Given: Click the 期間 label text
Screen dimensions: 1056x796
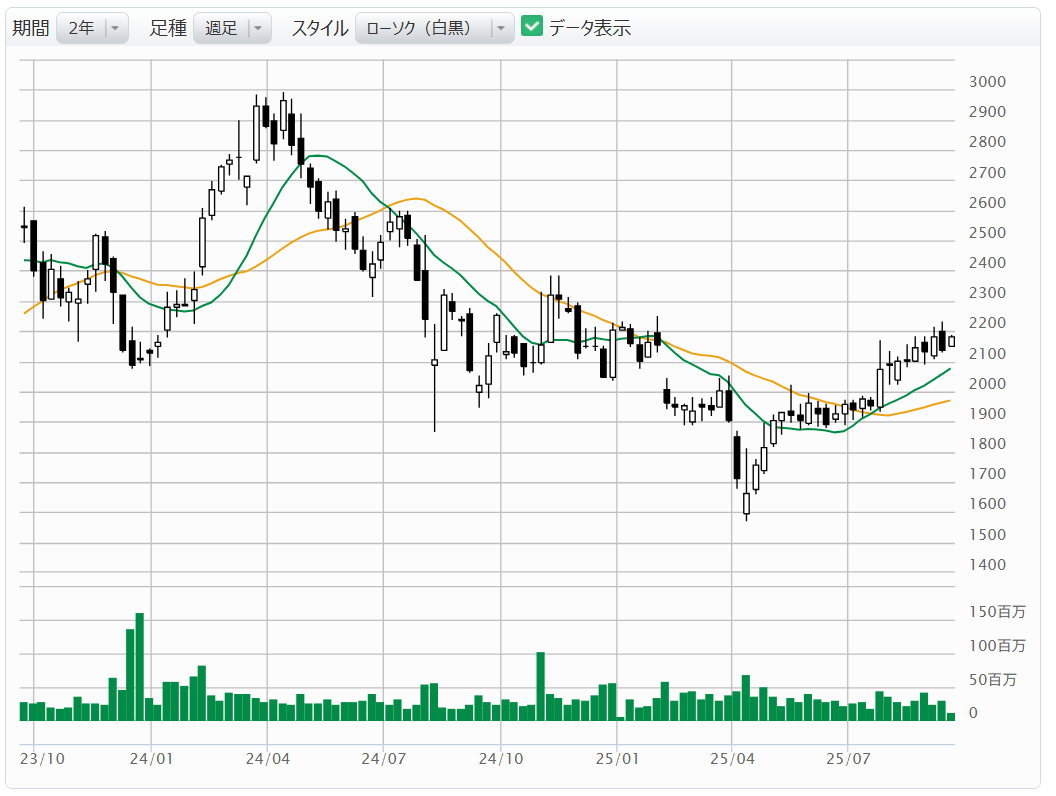Looking at the screenshot, I should click(30, 28).
